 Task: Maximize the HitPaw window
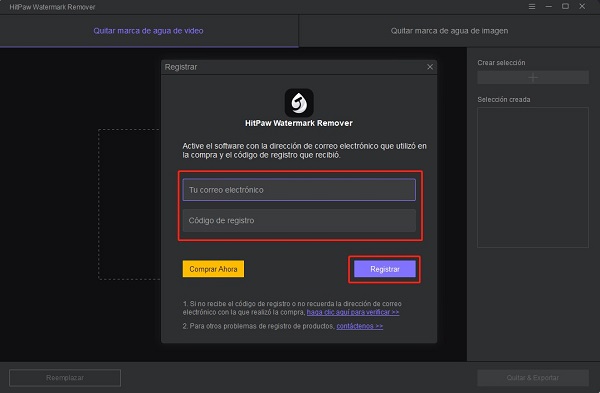point(565,7)
